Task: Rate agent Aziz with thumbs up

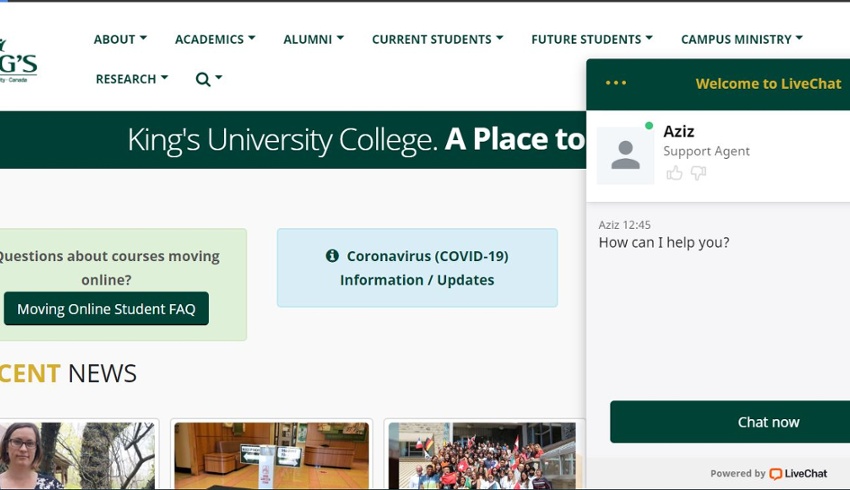Action: (674, 173)
